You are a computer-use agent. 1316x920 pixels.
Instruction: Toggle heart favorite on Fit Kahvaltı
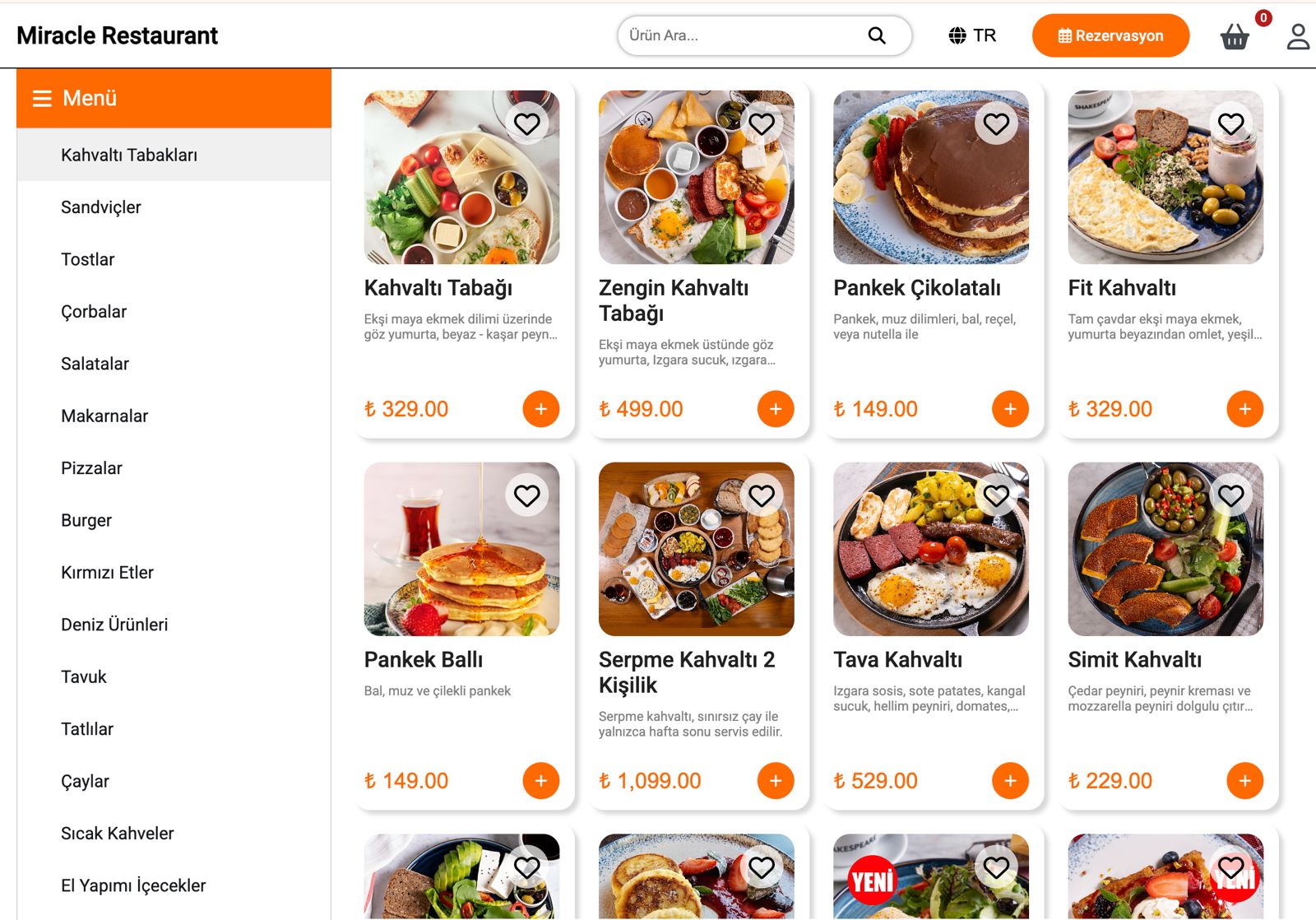[1230, 124]
